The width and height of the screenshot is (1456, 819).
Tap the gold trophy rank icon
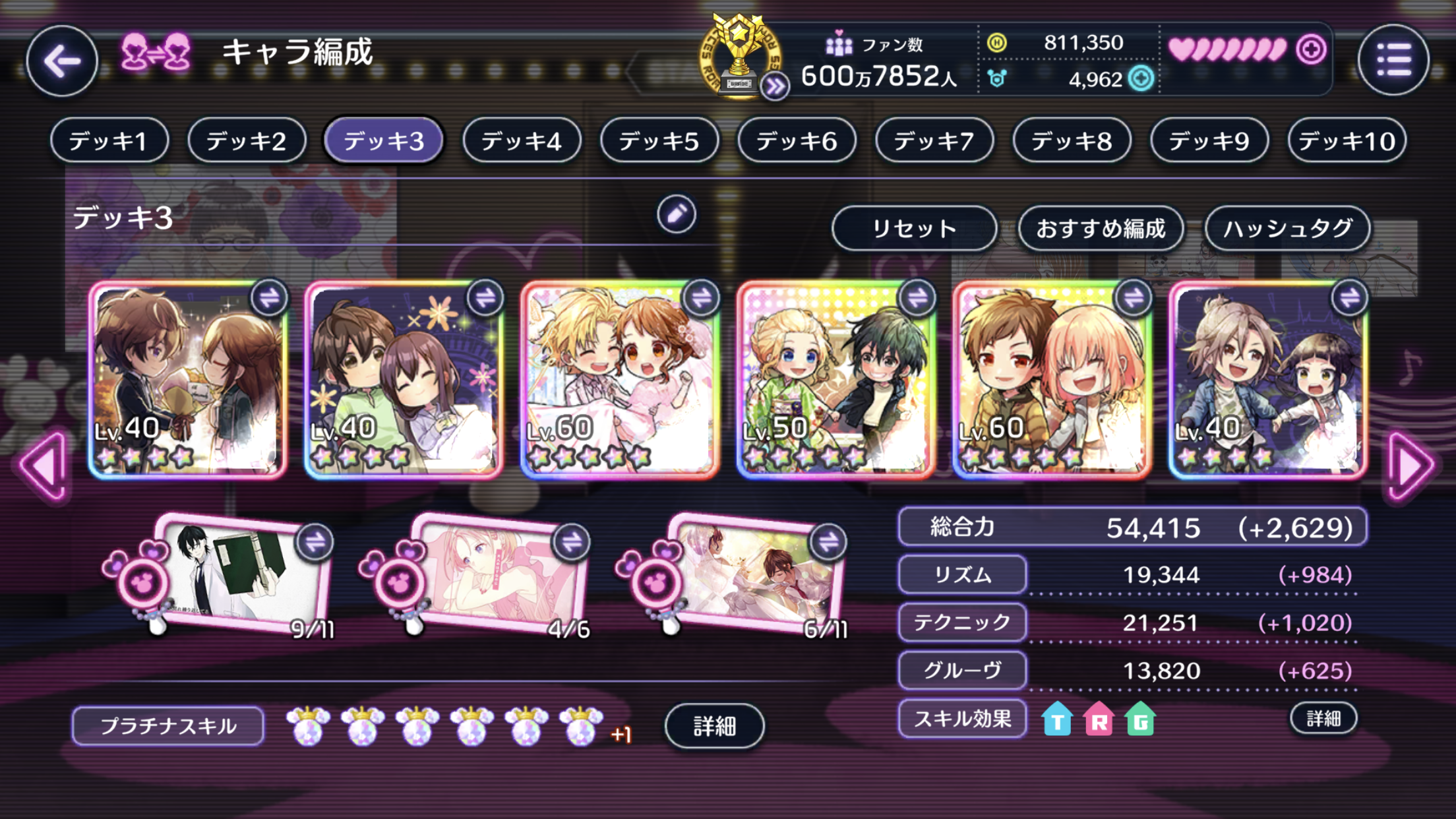coord(739,56)
